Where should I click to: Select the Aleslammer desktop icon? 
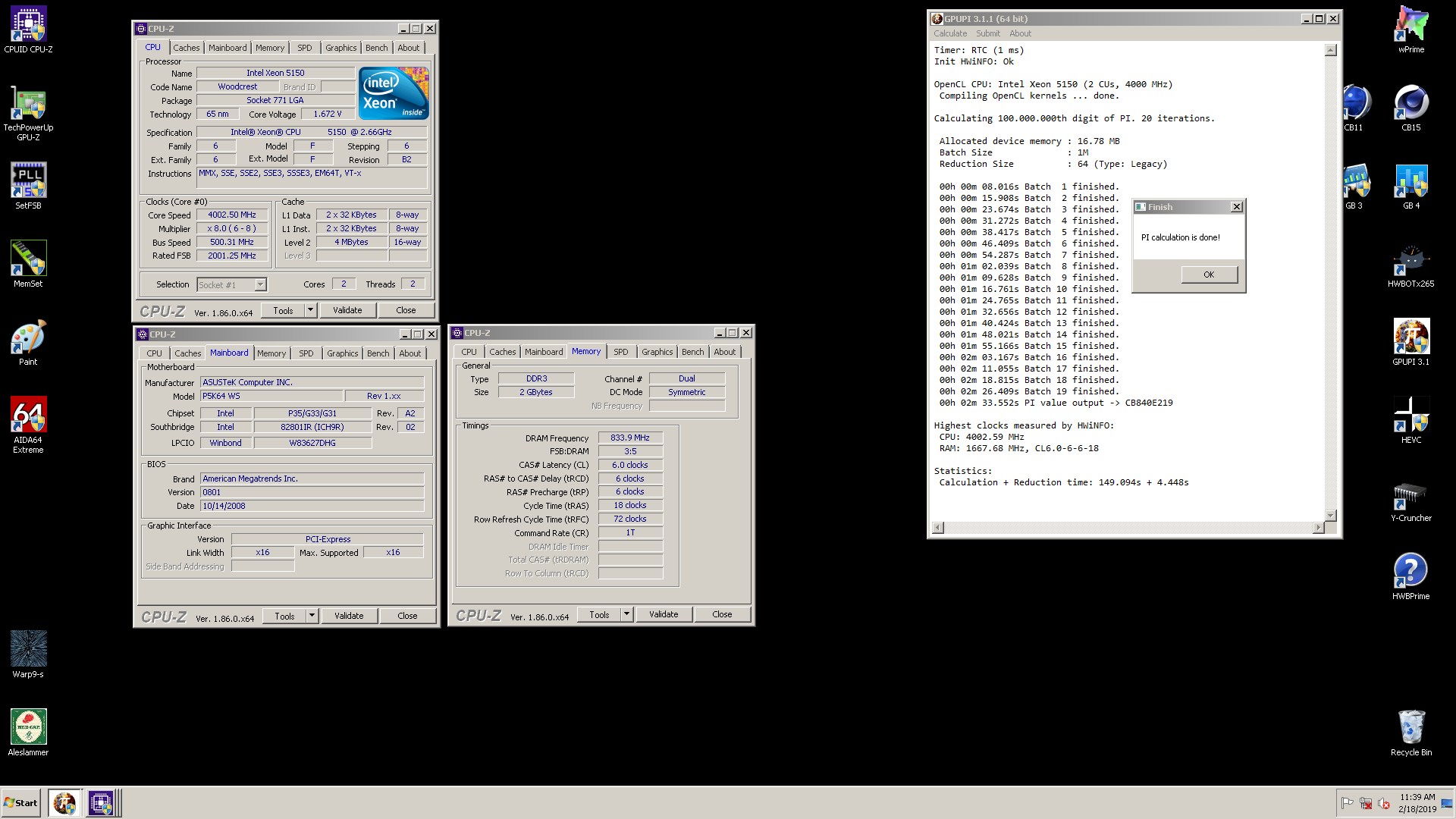pos(28,732)
